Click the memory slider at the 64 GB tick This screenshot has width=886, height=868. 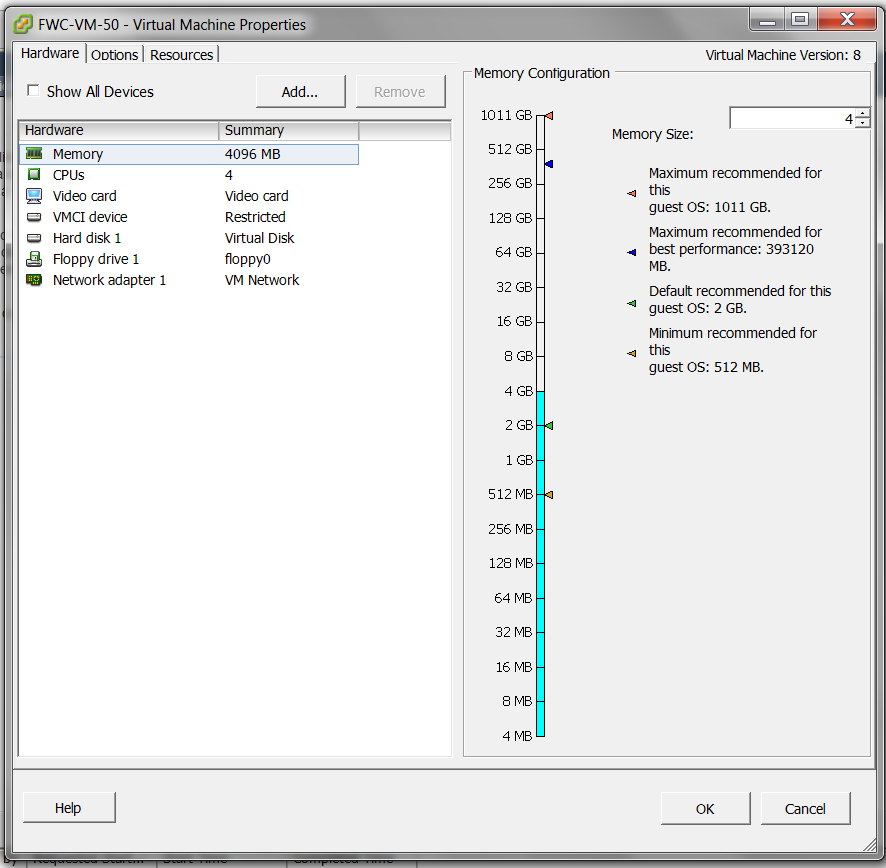tap(541, 252)
